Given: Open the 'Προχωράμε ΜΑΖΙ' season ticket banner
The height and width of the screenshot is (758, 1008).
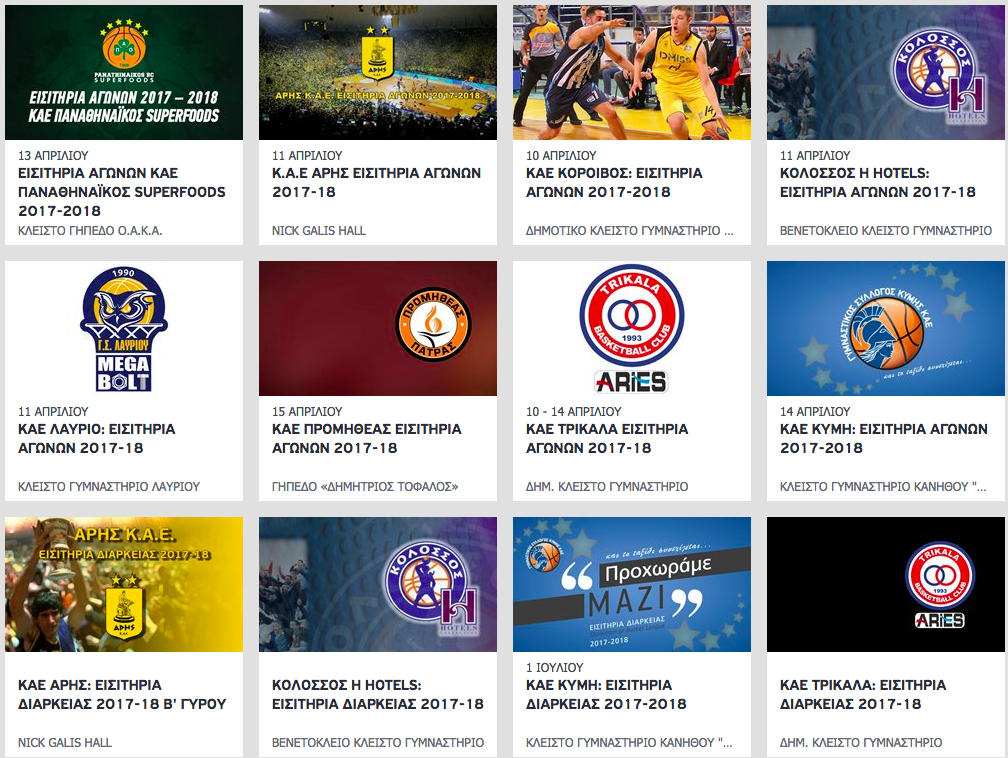Looking at the screenshot, I should click(631, 584).
